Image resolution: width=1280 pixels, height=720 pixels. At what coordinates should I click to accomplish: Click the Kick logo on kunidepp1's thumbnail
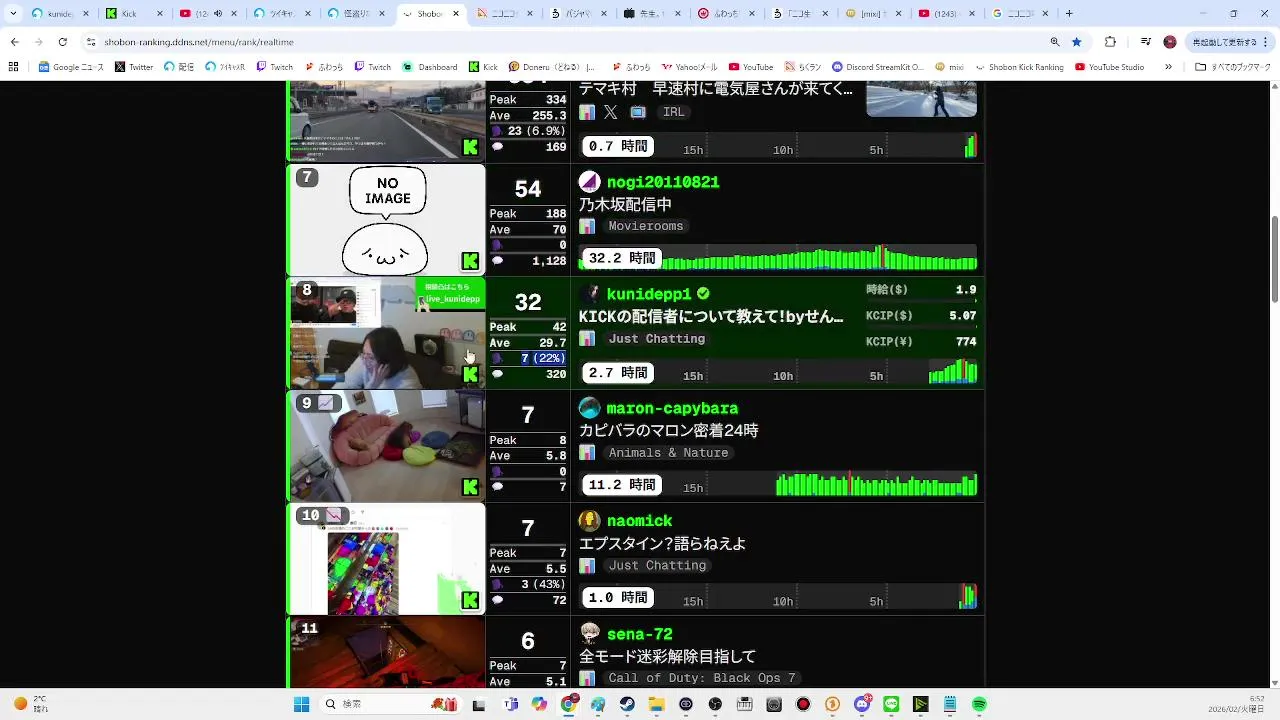[x=470, y=374]
